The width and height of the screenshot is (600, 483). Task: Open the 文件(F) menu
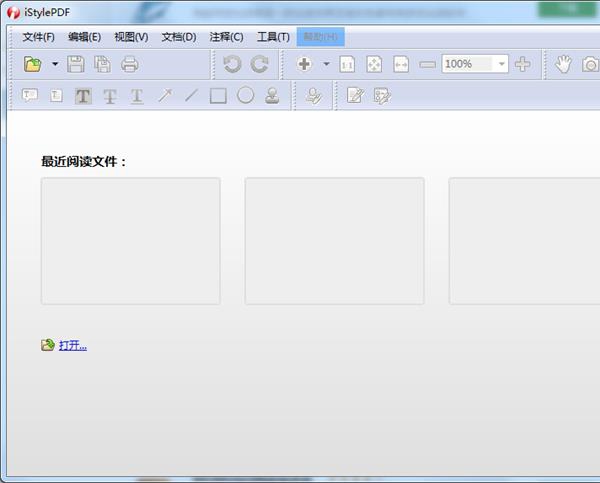[38, 37]
